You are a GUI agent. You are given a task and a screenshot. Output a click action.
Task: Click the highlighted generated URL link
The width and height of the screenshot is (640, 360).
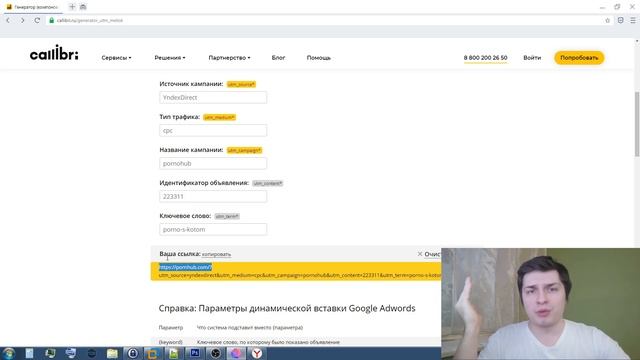coord(185,267)
